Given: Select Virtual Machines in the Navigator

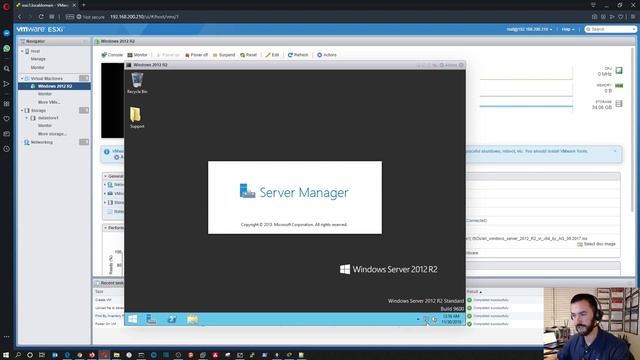Looking at the screenshot, I should [47, 78].
